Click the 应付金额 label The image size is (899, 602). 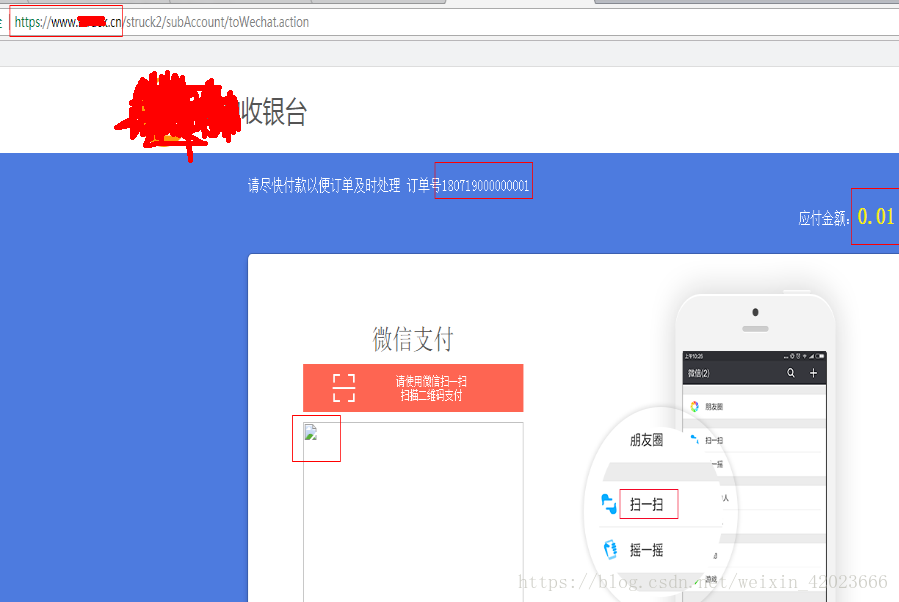pyautogui.click(x=824, y=218)
